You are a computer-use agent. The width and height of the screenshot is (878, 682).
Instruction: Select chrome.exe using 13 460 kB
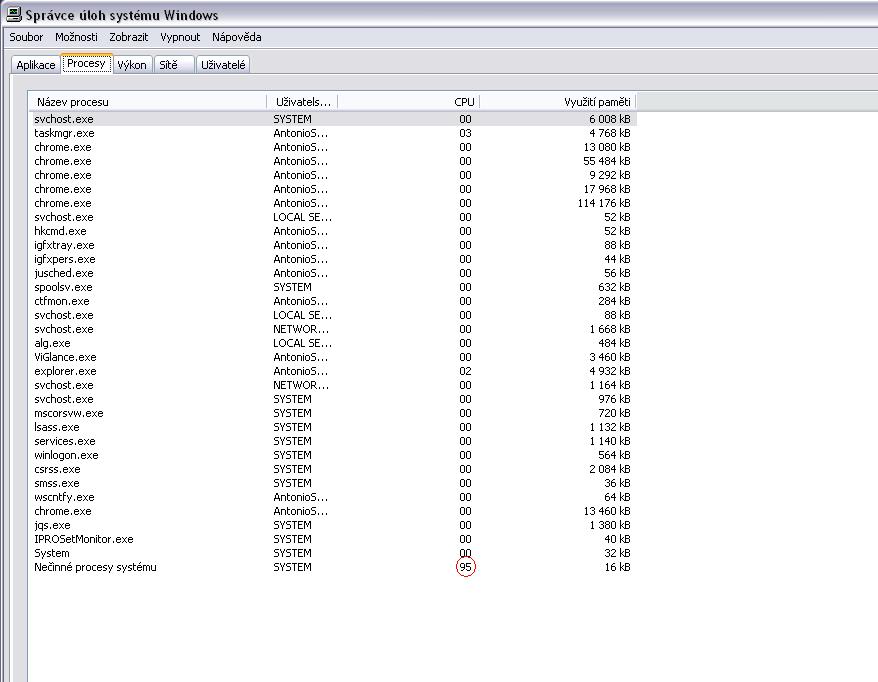[333, 511]
